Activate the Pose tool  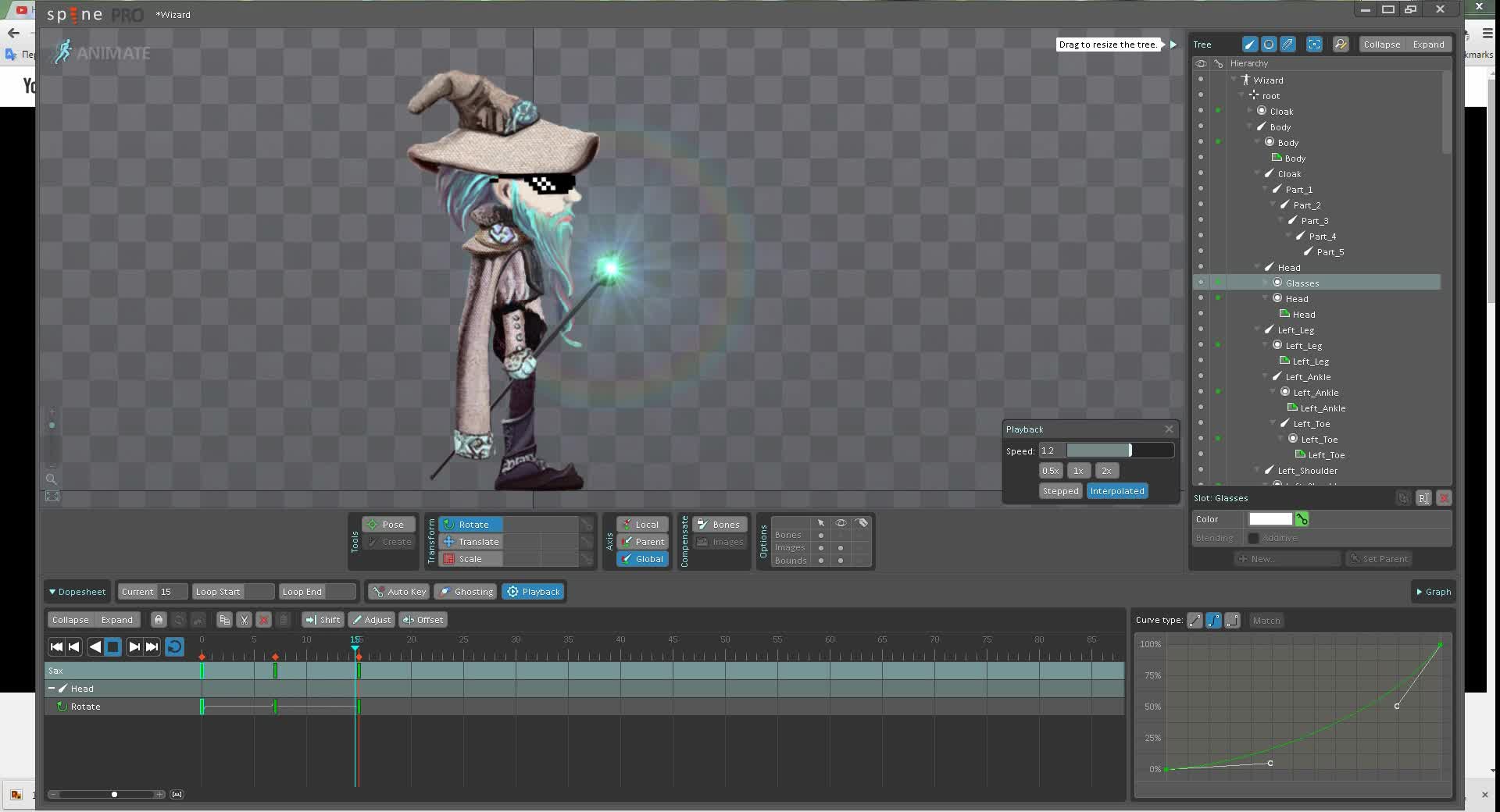(x=388, y=524)
